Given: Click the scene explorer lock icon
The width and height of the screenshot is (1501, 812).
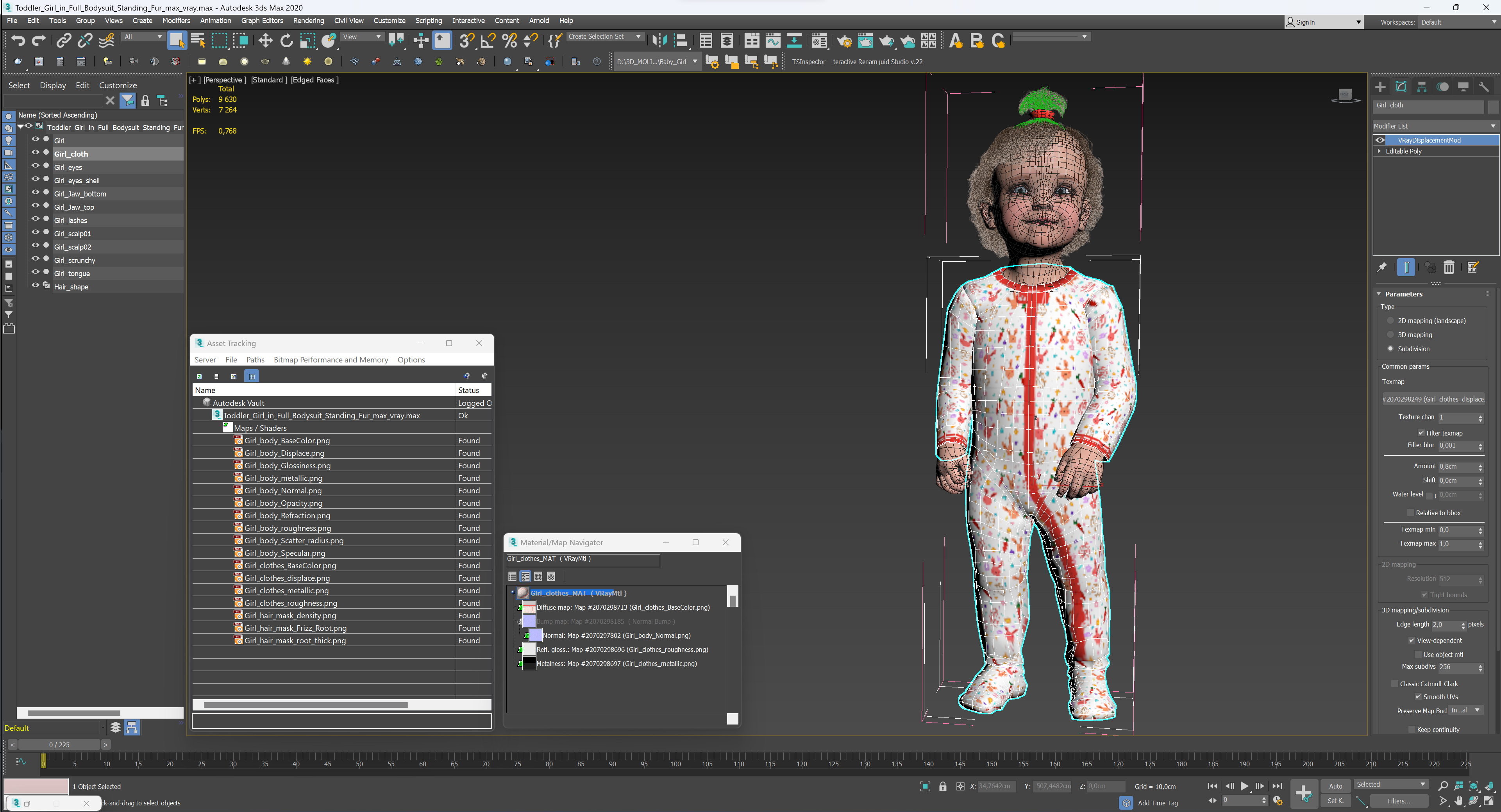Looking at the screenshot, I should point(145,101).
